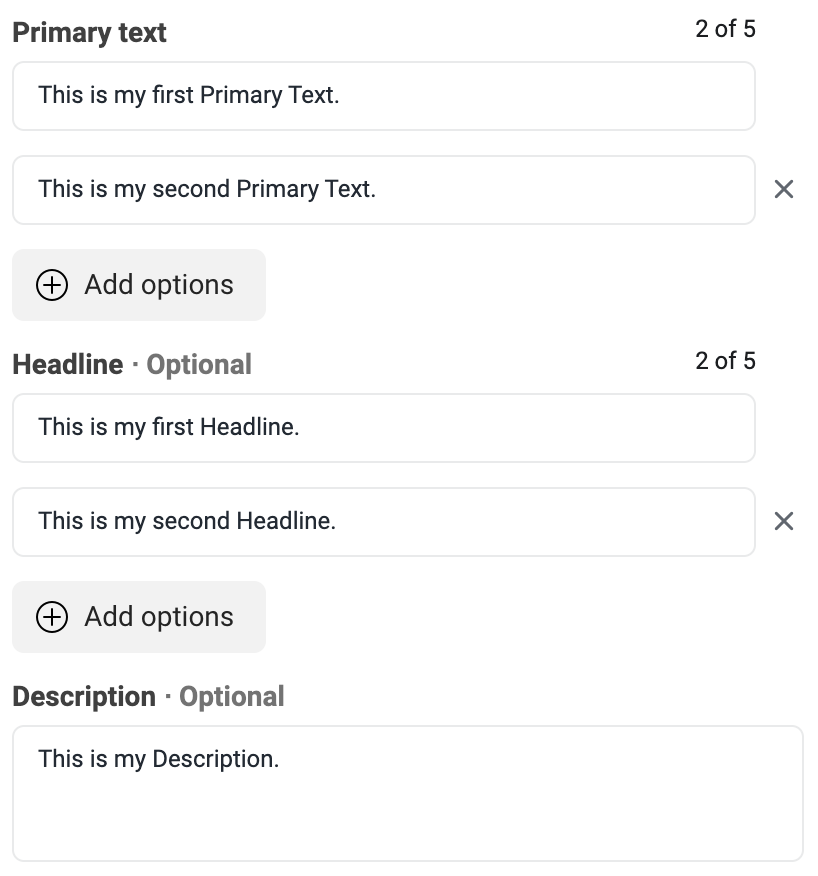Remove the second Primary Text option
The width and height of the screenshot is (818, 876).
click(x=783, y=189)
